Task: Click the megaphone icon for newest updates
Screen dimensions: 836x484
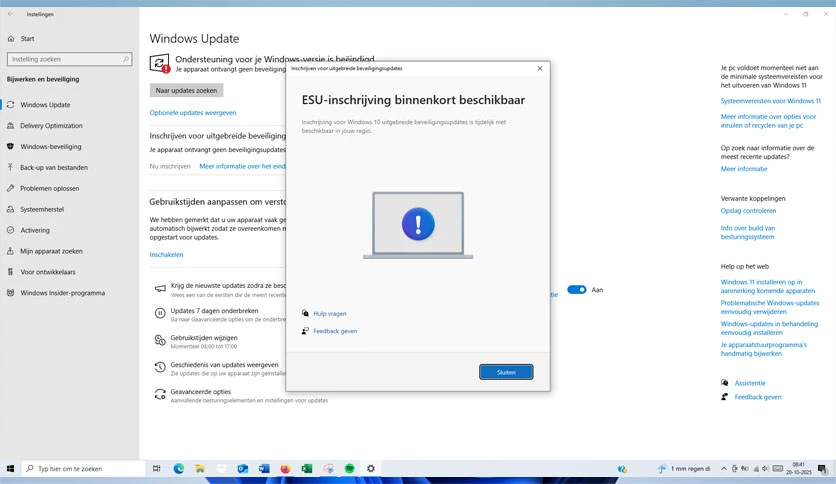Action: [160, 288]
